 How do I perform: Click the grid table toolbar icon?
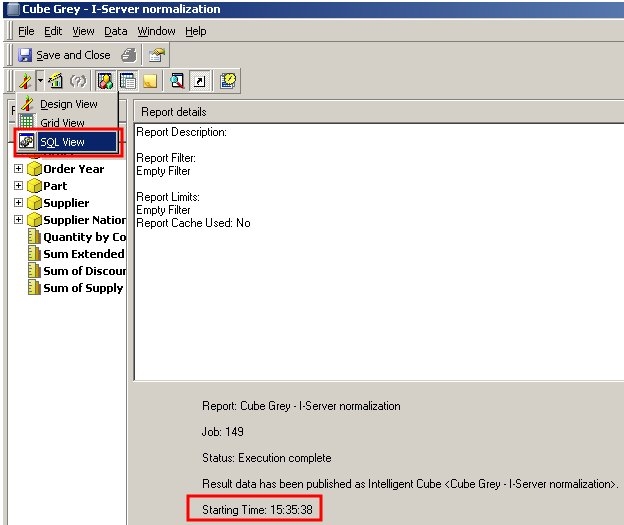click(x=127, y=81)
